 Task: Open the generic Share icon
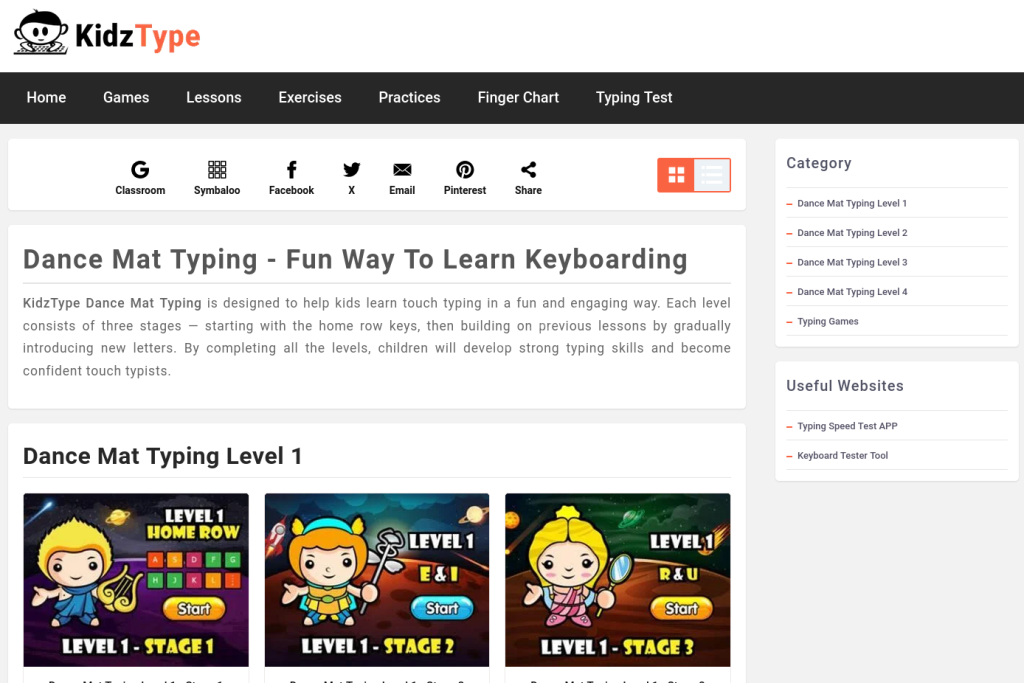click(528, 170)
